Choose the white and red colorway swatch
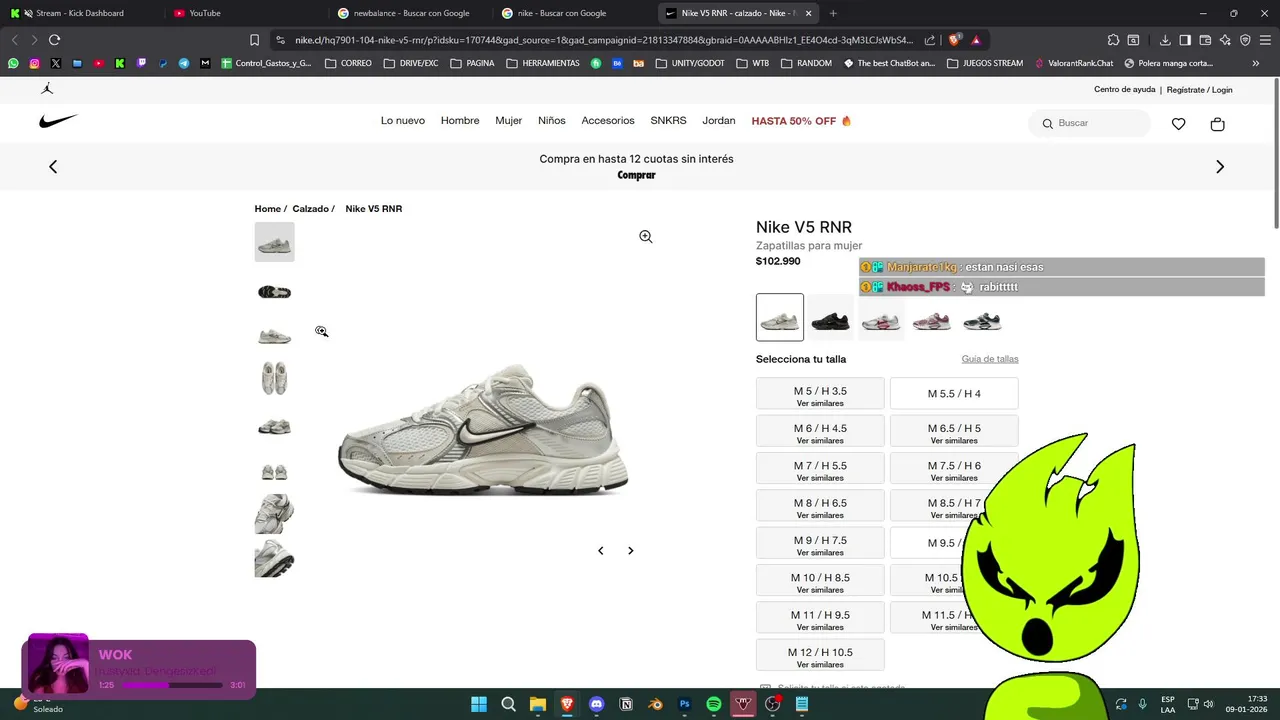Screen dimensions: 1280x720 click(881, 320)
